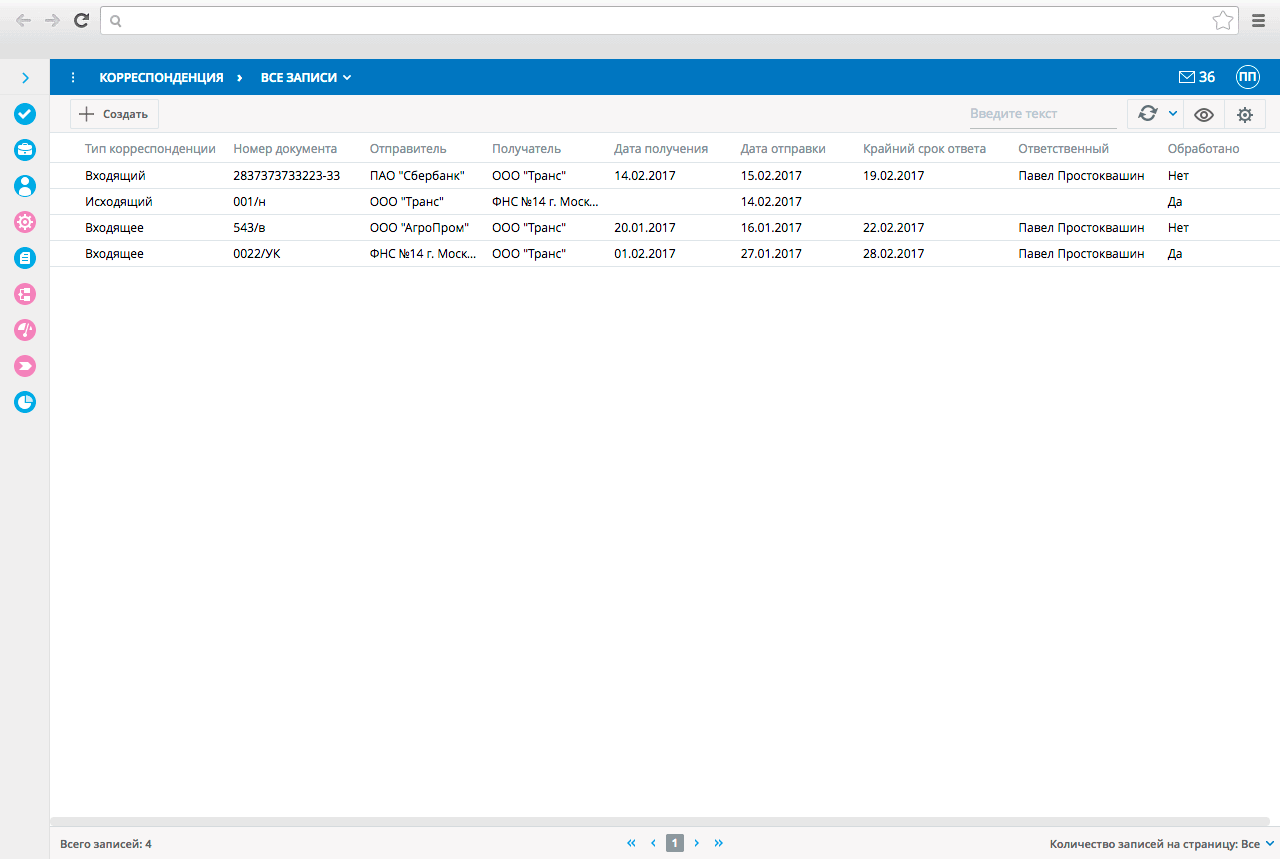Image resolution: width=1280 pixels, height=859 pixels.
Task: Open the blue checkmark tasks icon in sidebar
Action: click(25, 114)
